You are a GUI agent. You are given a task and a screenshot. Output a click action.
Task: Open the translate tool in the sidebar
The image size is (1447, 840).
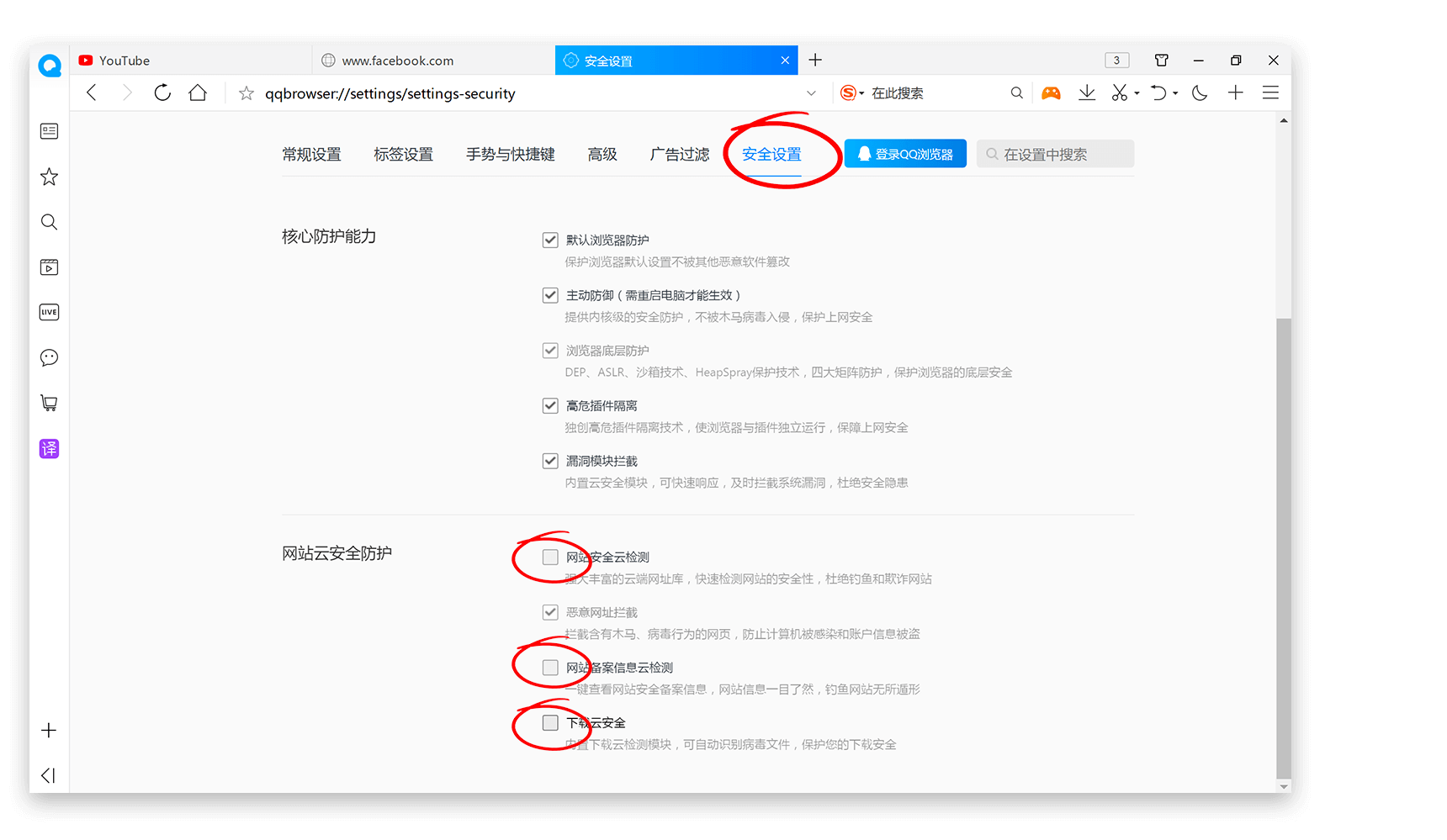(49, 448)
